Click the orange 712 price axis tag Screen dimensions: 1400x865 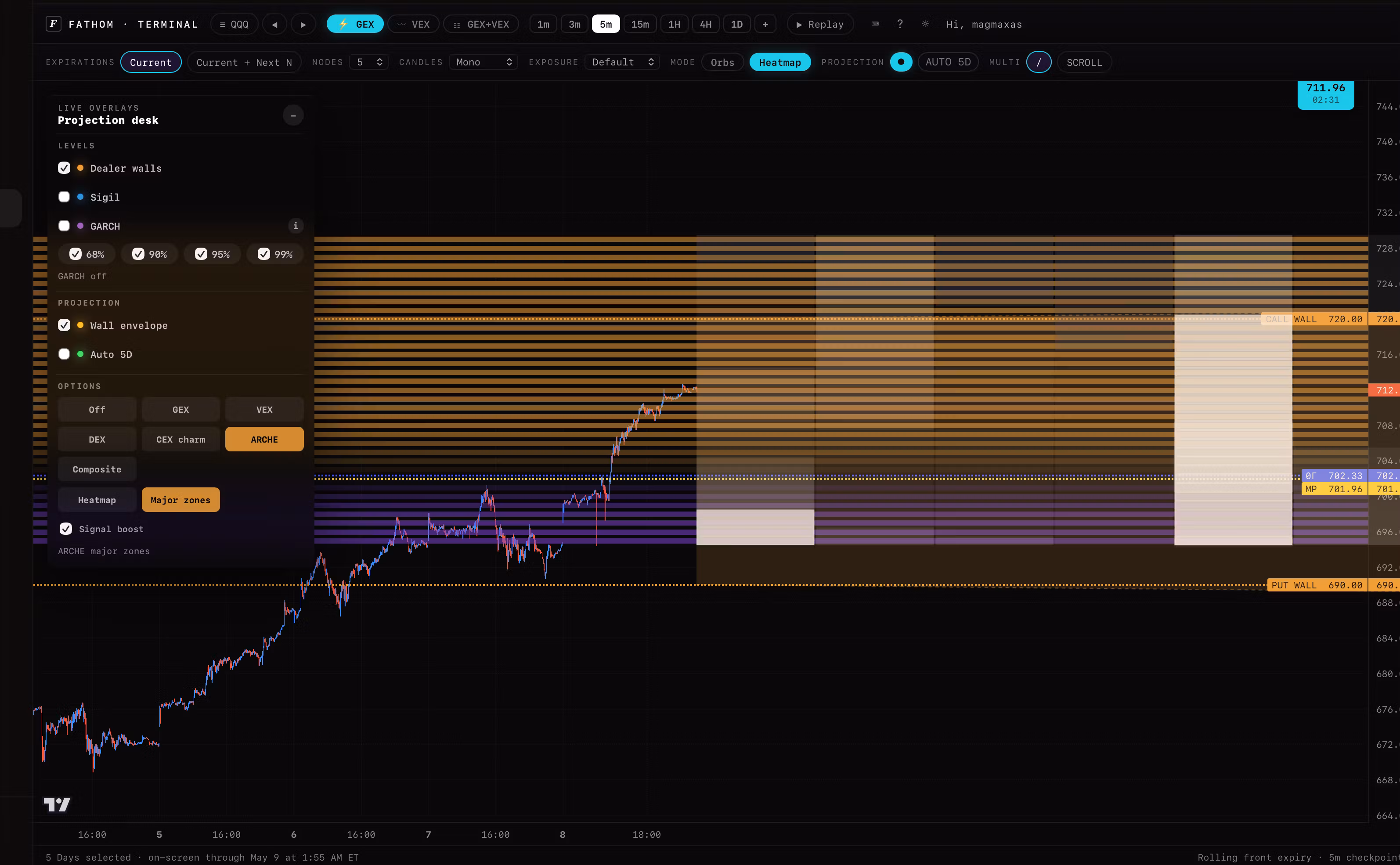1385,390
